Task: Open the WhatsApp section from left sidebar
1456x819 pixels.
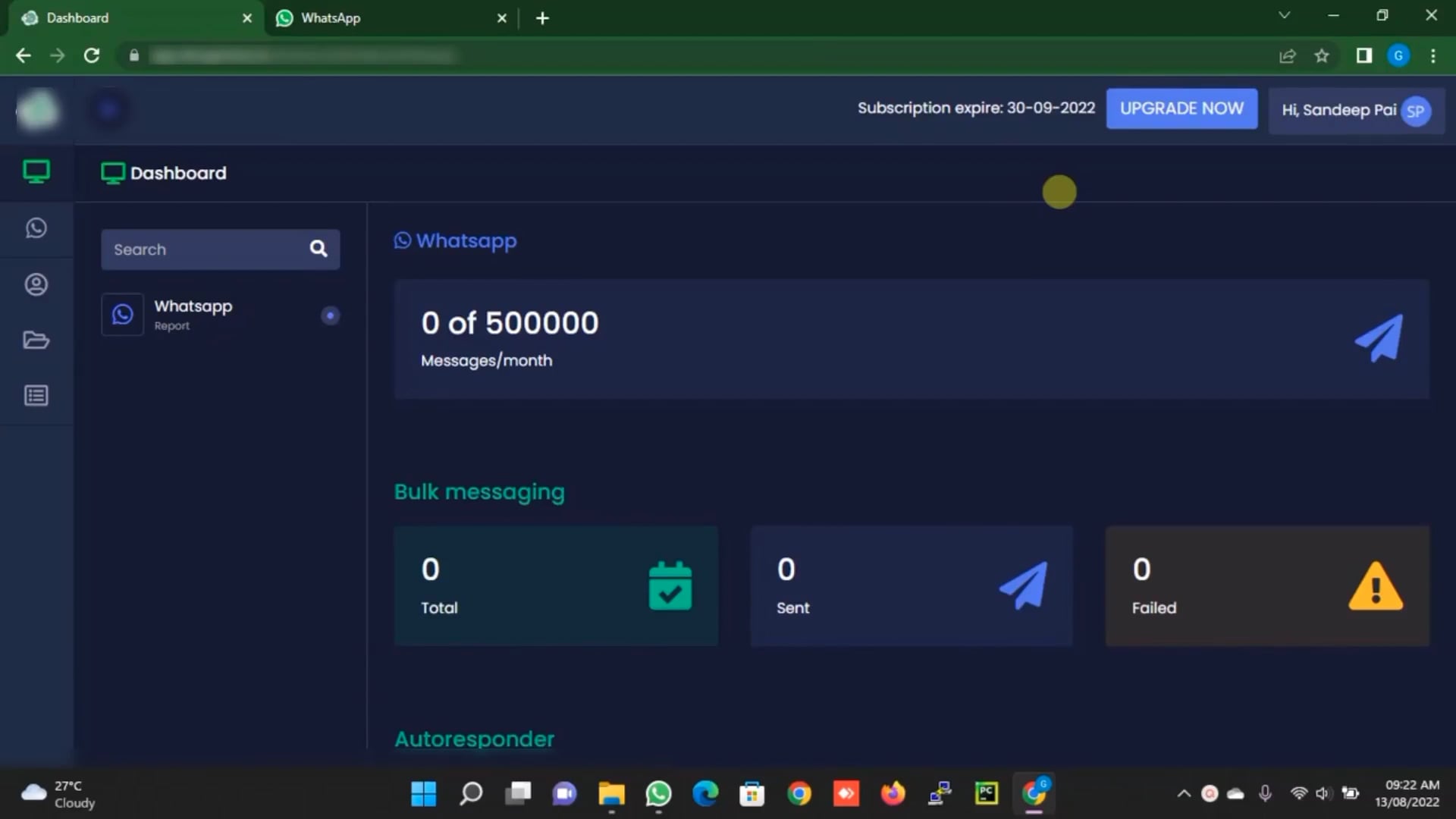Action: pos(36,227)
